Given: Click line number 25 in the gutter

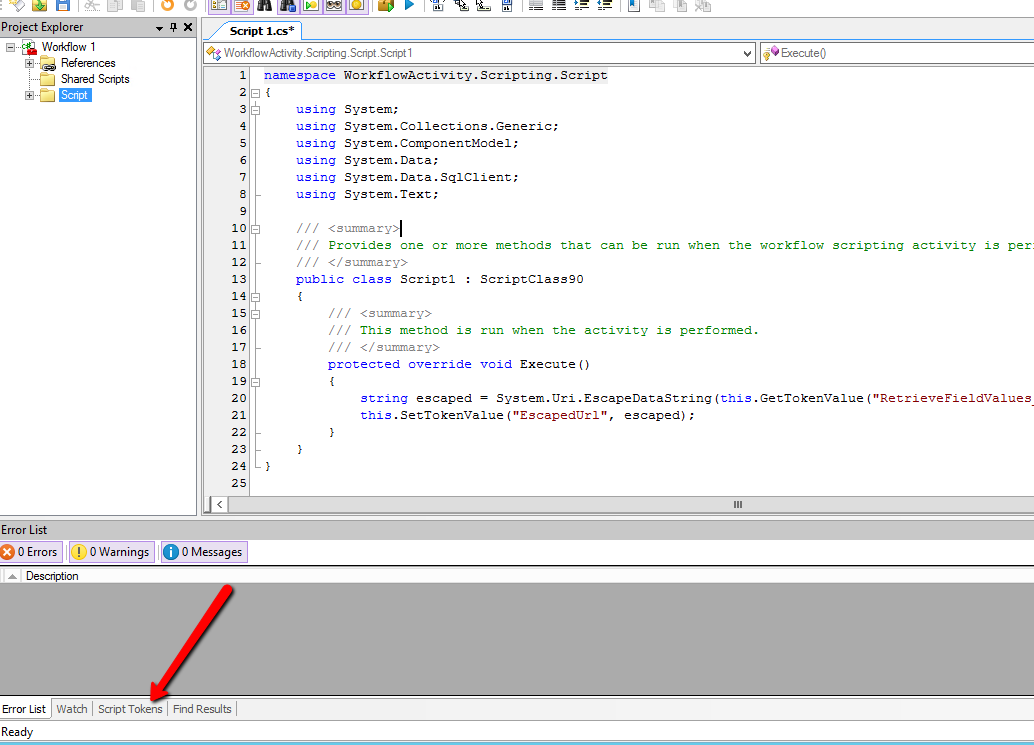Looking at the screenshot, I should pos(239,483).
